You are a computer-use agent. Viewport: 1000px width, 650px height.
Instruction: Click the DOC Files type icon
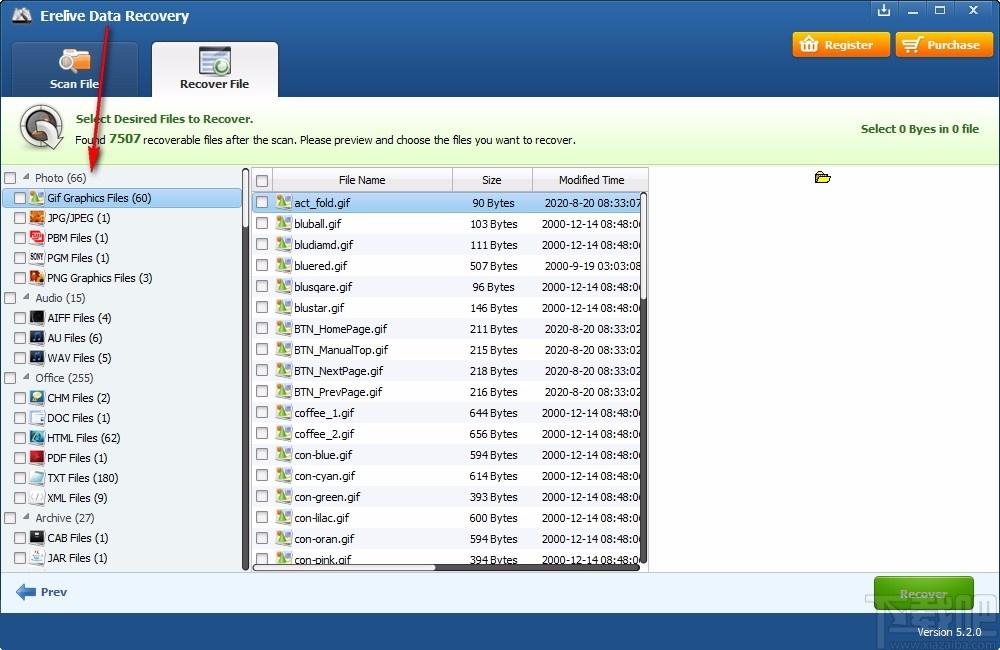[x=37, y=418]
